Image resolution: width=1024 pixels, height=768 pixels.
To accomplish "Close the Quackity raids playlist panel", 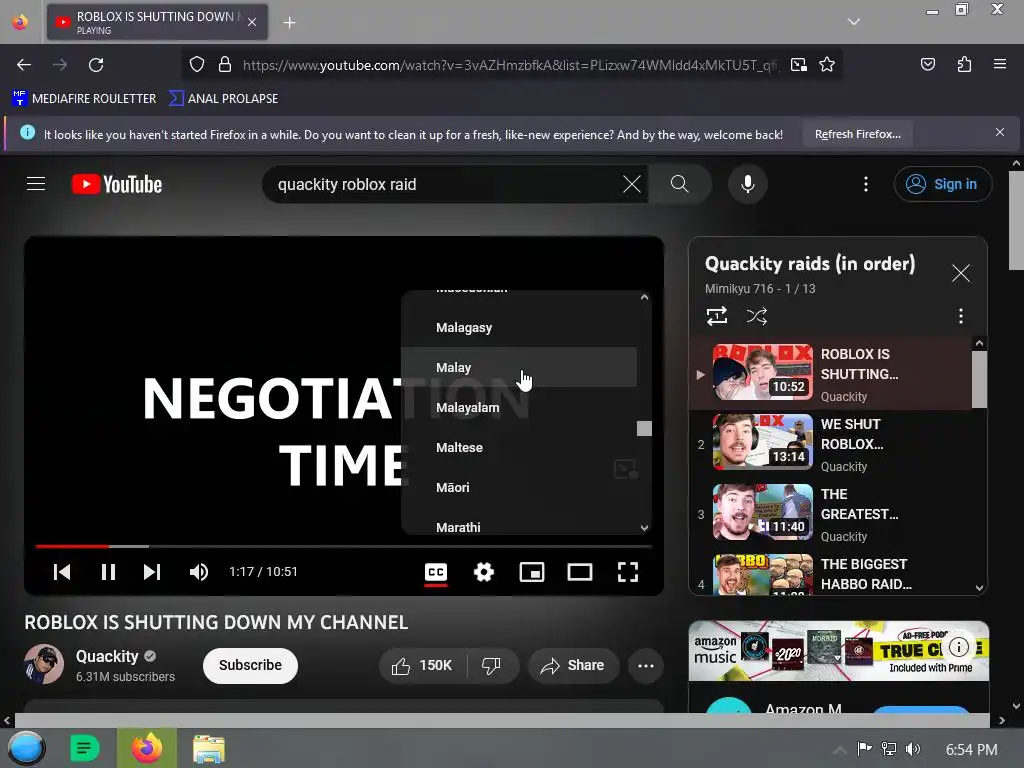I will pyautogui.click(x=961, y=273).
